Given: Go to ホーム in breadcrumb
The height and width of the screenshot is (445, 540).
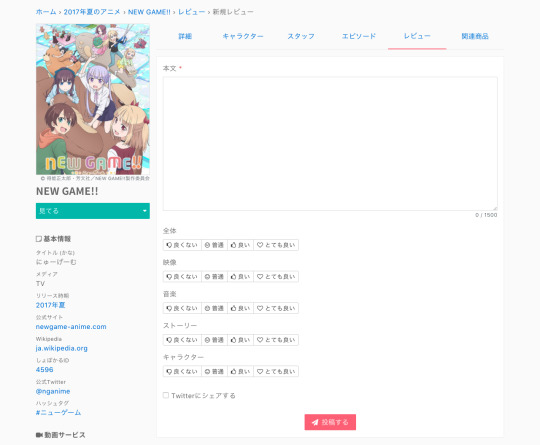Looking at the screenshot, I should pyautogui.click(x=46, y=12).
